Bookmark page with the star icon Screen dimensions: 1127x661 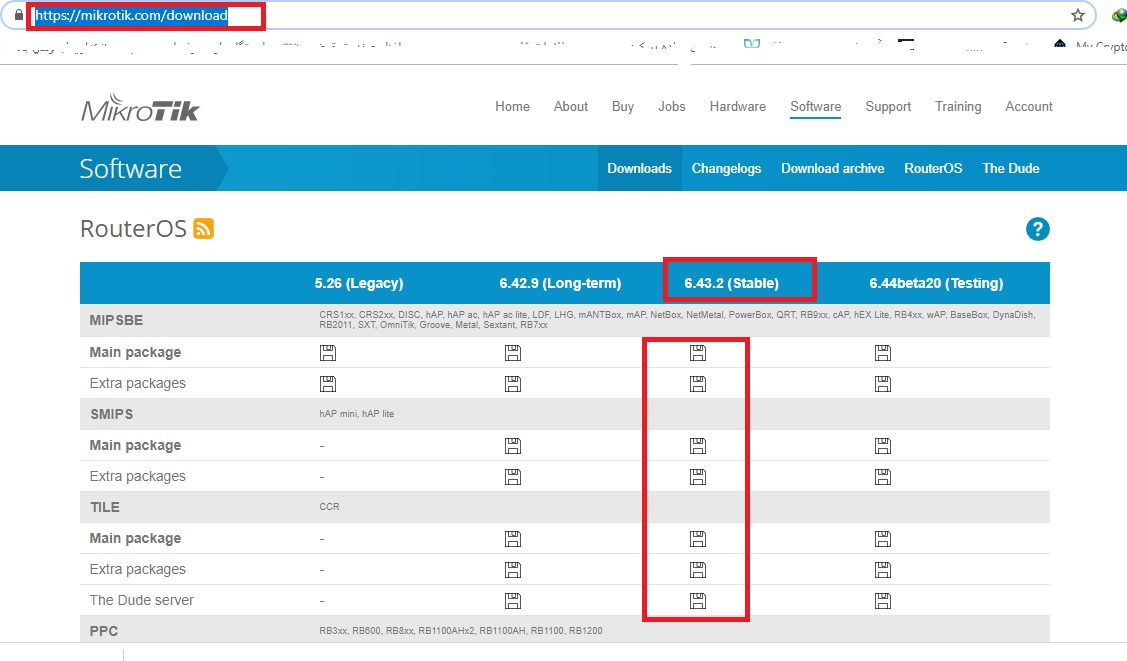[x=1077, y=15]
